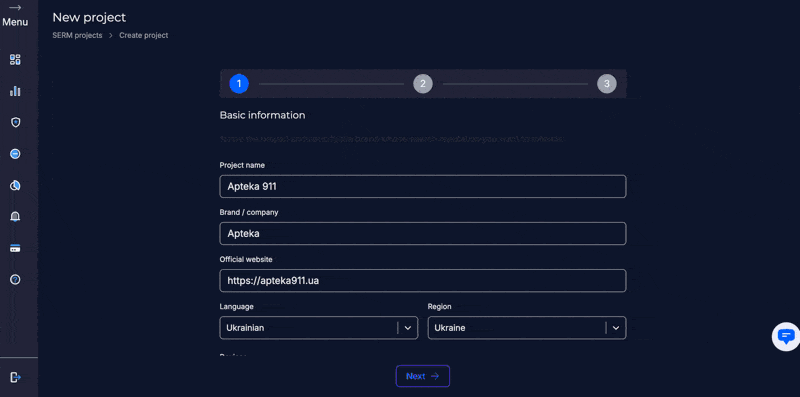Click the Region dropdown chevron arrow
Screen dimensions: 800x397
(616, 328)
